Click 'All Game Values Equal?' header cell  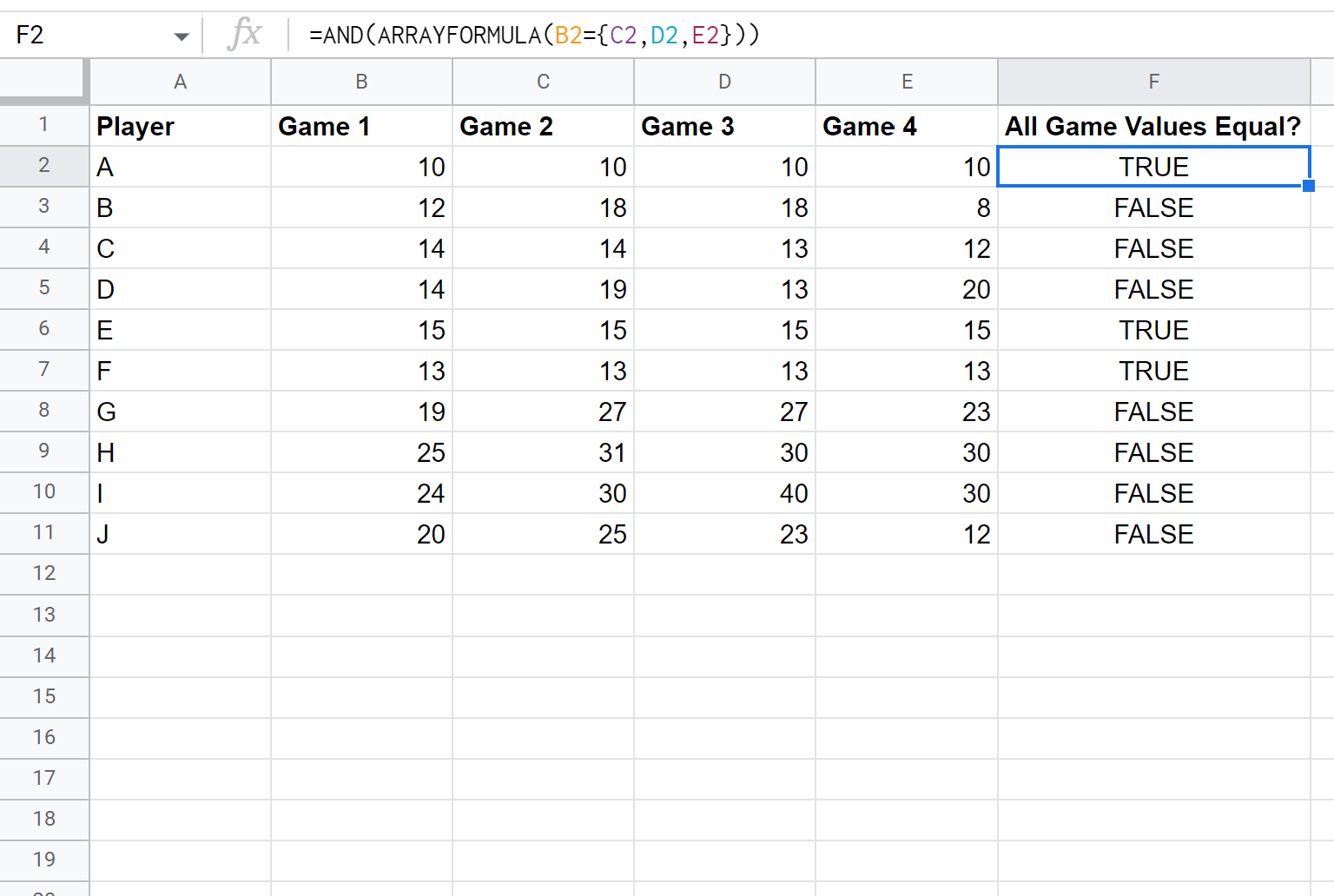(x=1154, y=126)
